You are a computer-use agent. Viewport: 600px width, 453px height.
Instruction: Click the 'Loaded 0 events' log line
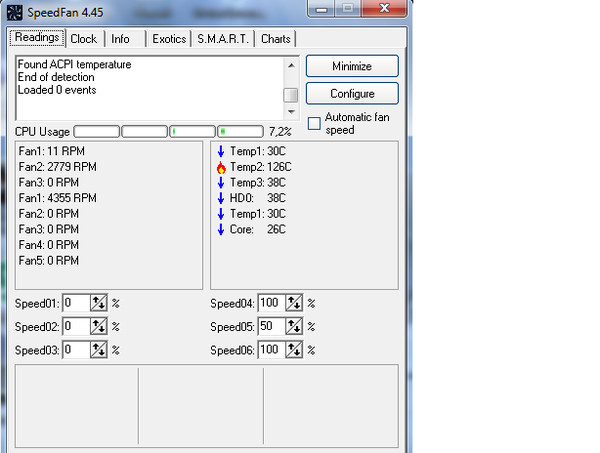[x=57, y=90]
